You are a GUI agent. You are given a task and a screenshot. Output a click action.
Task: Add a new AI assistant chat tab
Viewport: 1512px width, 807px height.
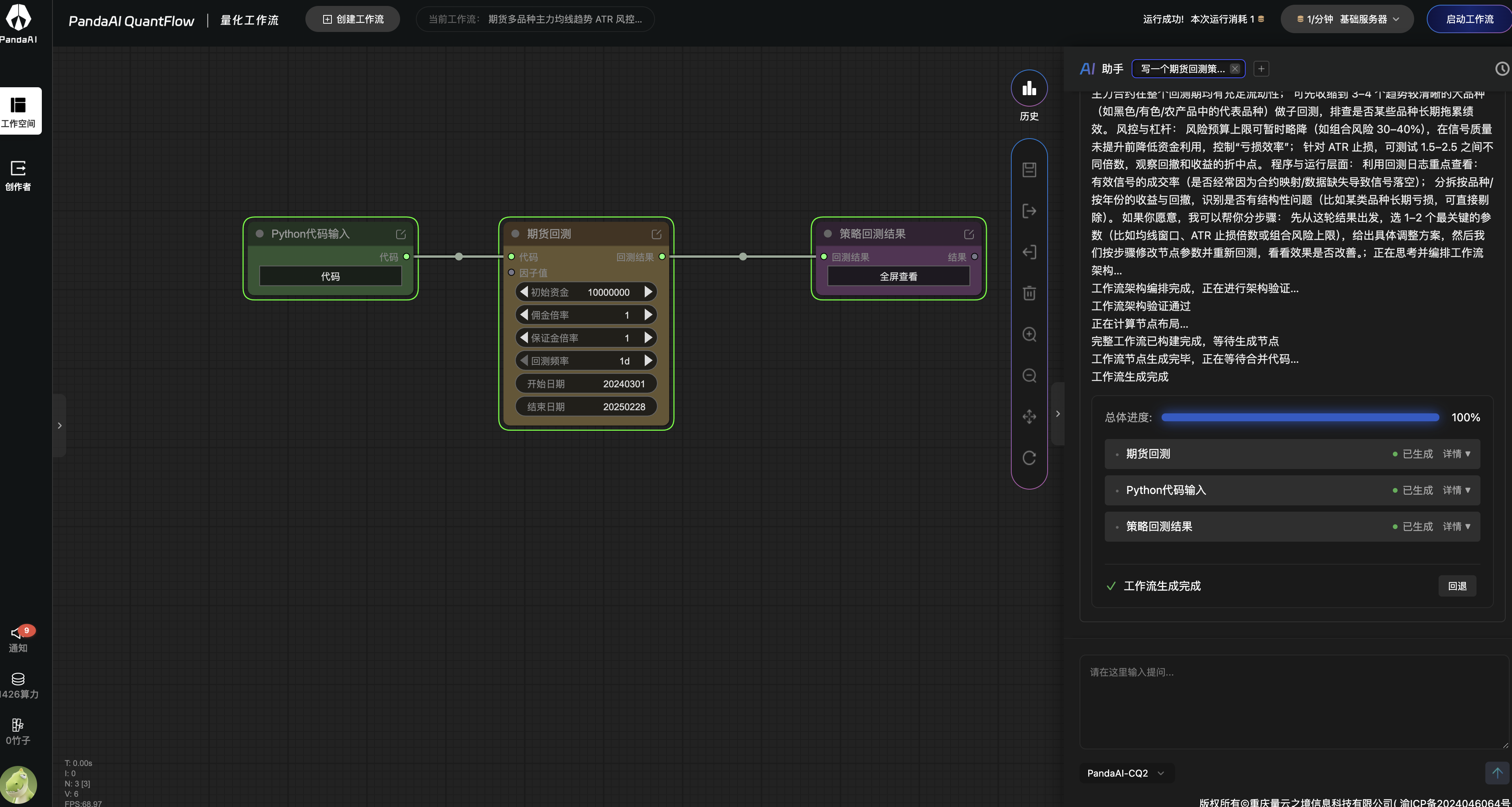[x=1261, y=69]
